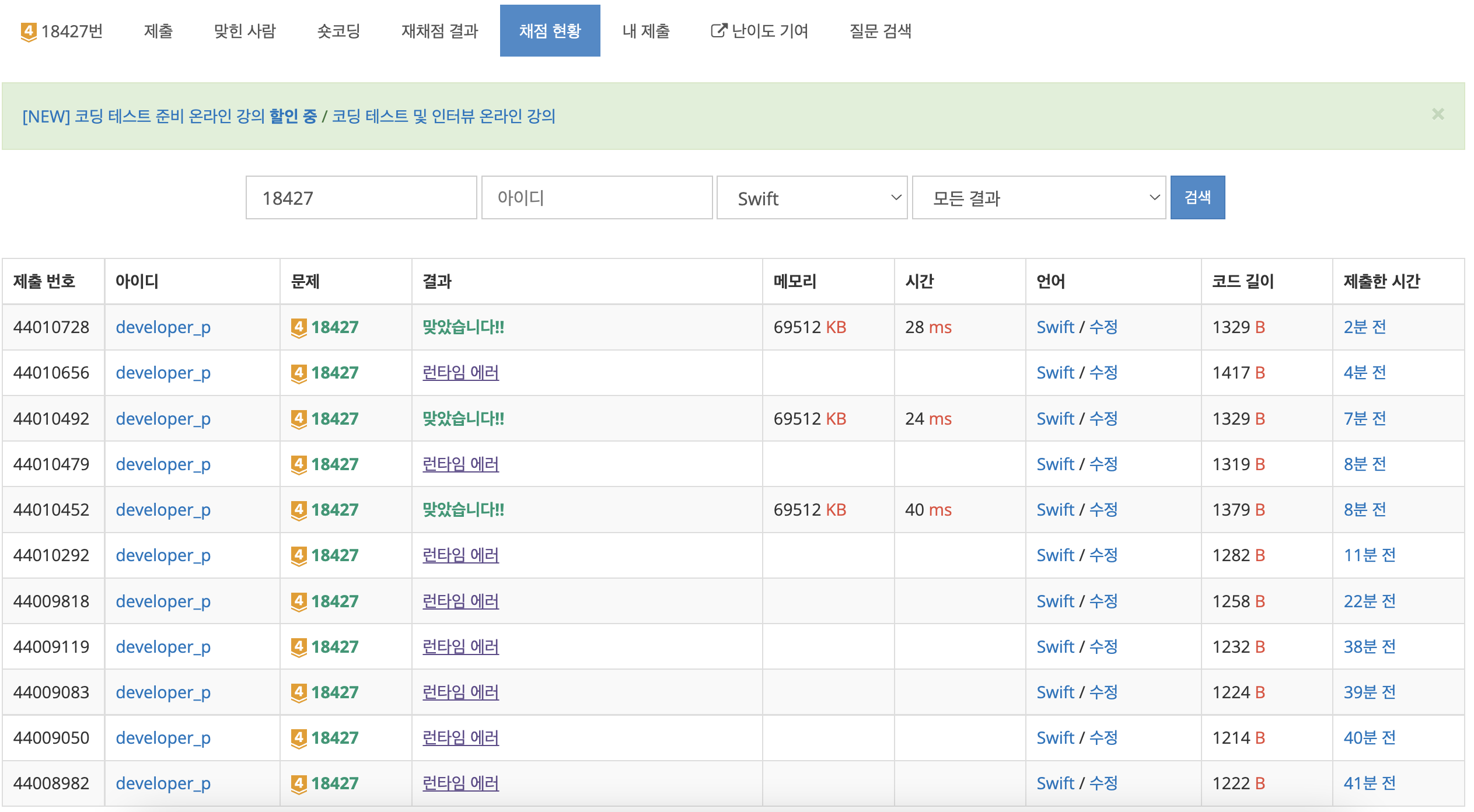Dismiss the green announcement banner with X

tap(1438, 114)
